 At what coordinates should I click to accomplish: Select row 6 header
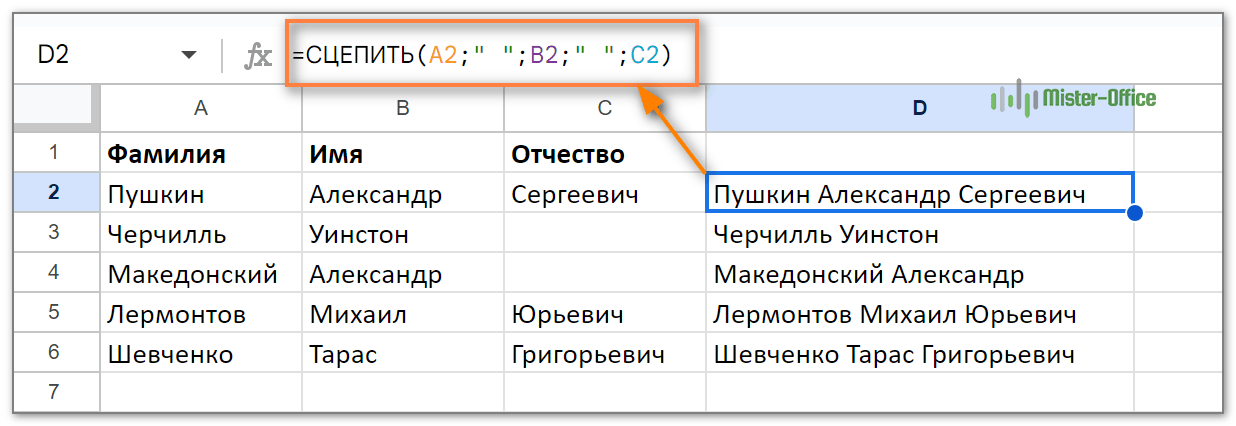tap(56, 353)
